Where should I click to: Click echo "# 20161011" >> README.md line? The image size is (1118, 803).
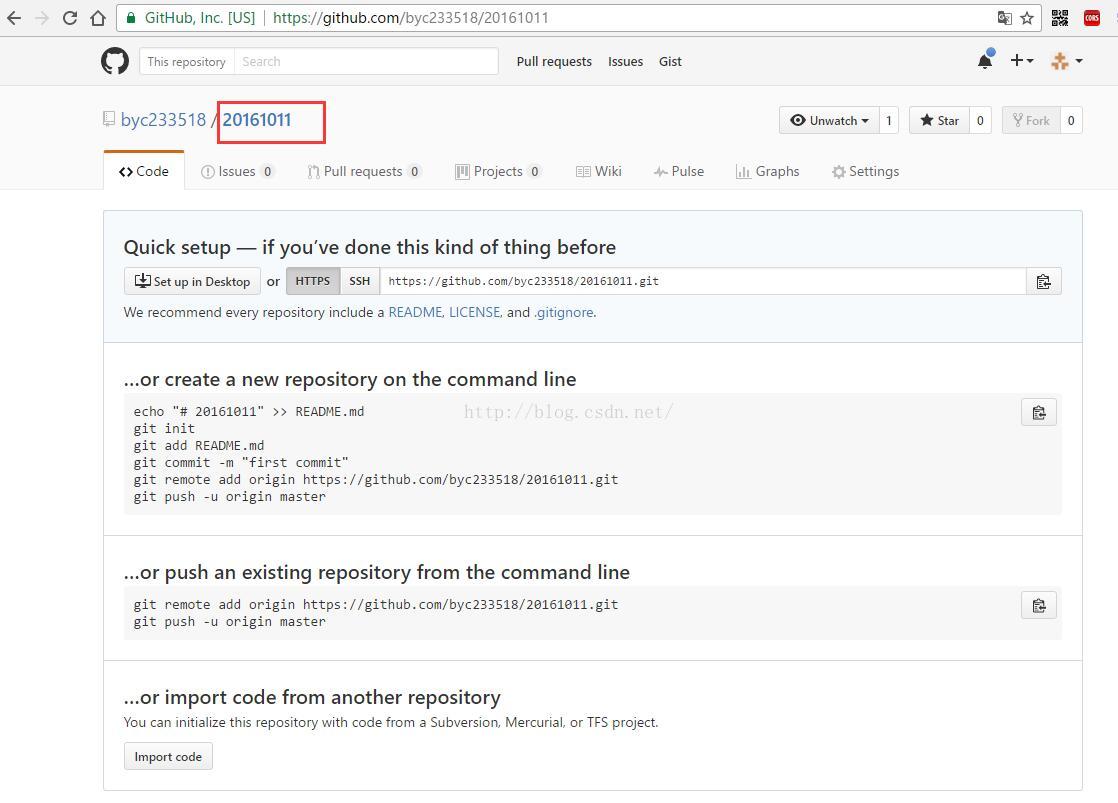coord(249,411)
